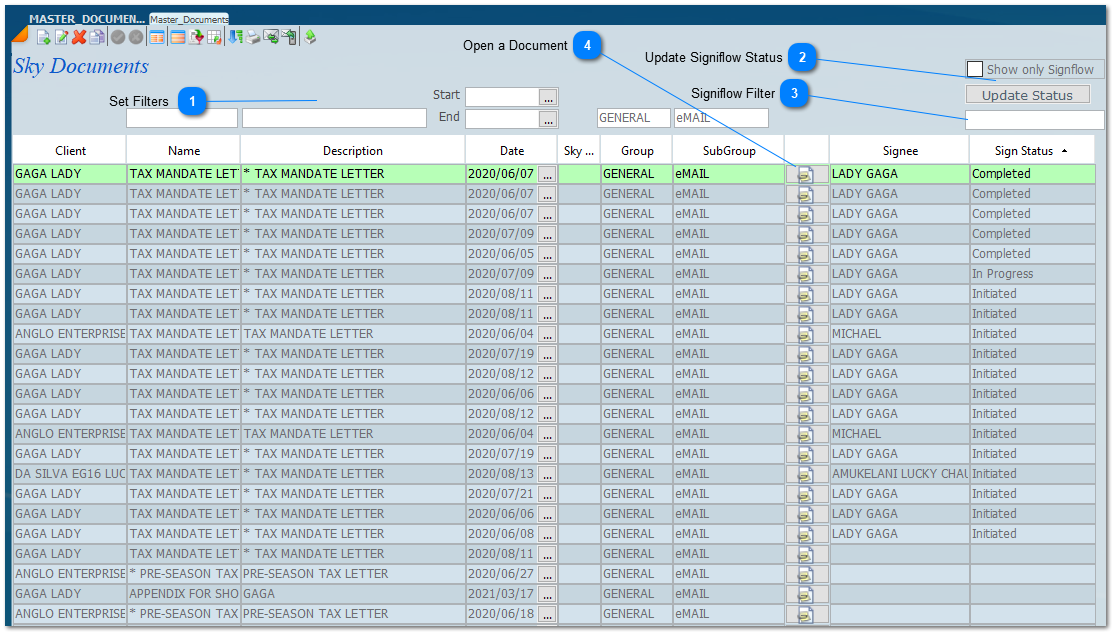Click the blue sort arrow toolbar icon
1115x635 pixels.
[235, 37]
